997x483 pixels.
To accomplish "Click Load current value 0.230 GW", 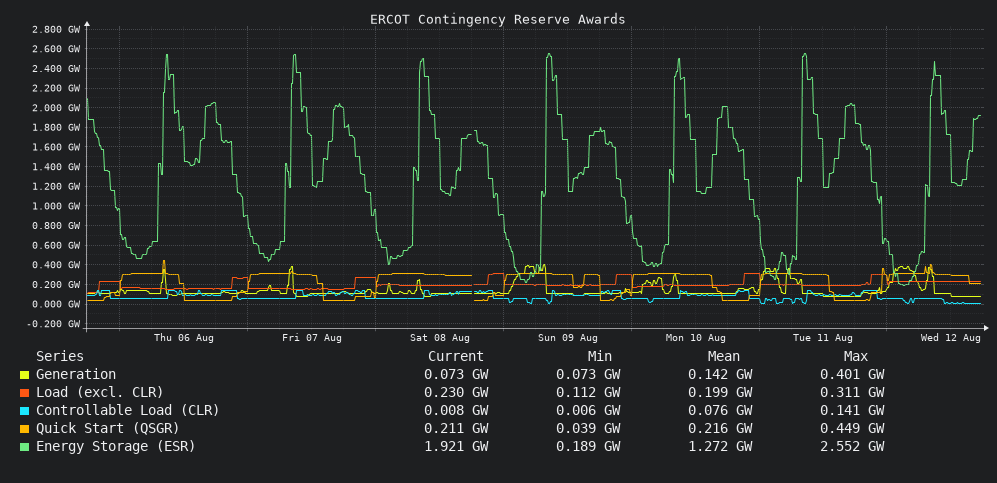I will point(456,393).
